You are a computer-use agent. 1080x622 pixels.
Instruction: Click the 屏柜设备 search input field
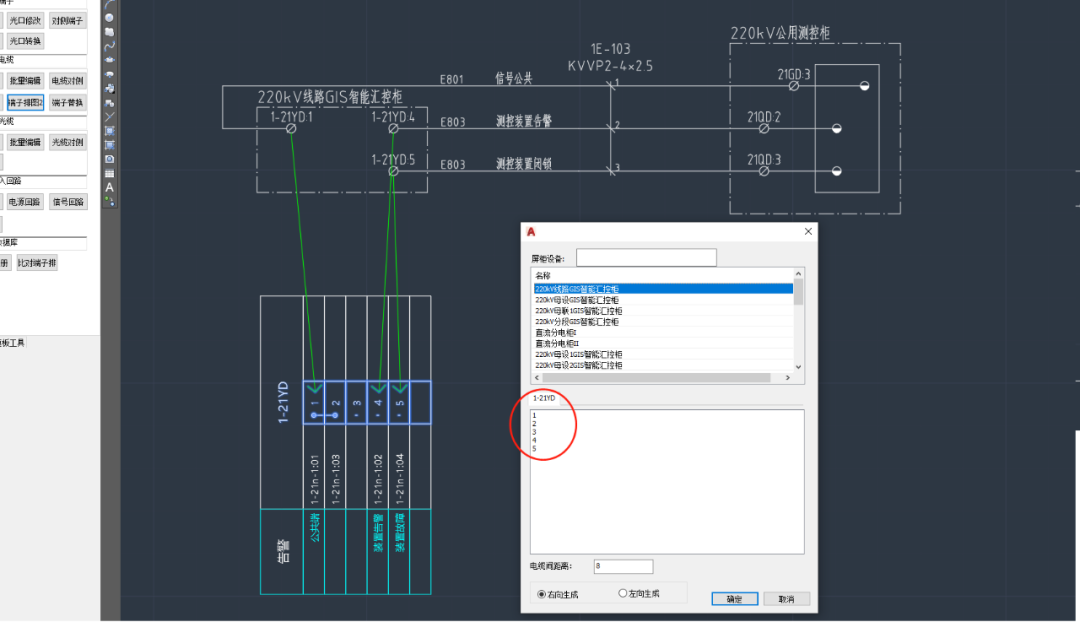646,258
